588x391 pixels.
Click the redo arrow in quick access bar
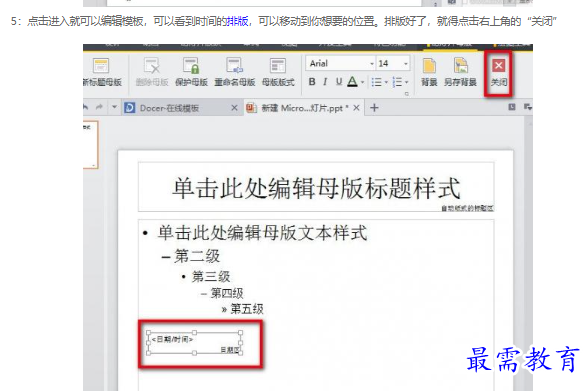[99, 108]
